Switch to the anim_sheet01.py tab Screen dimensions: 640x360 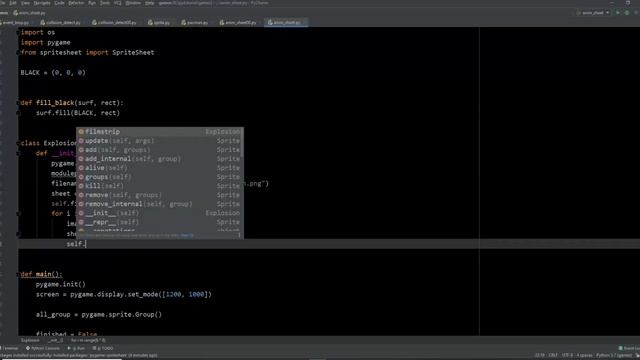pyautogui.click(x=238, y=22)
